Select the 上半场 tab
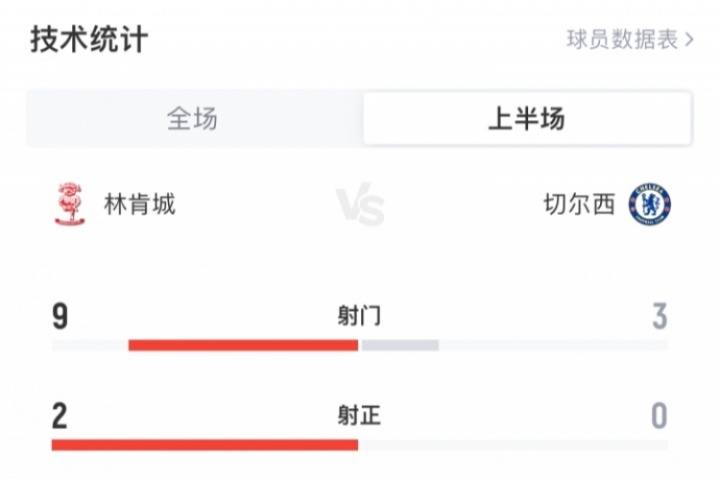 (x=526, y=119)
